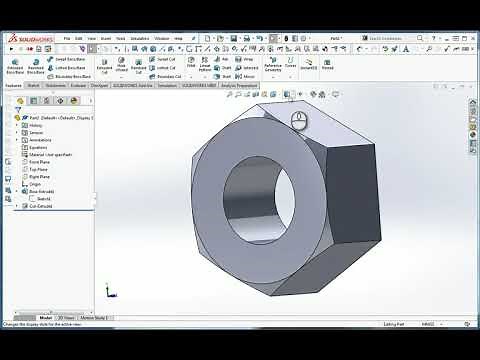Screen dimensions: 480x360
Task: Select the Intersect feature
Action: (247, 68)
